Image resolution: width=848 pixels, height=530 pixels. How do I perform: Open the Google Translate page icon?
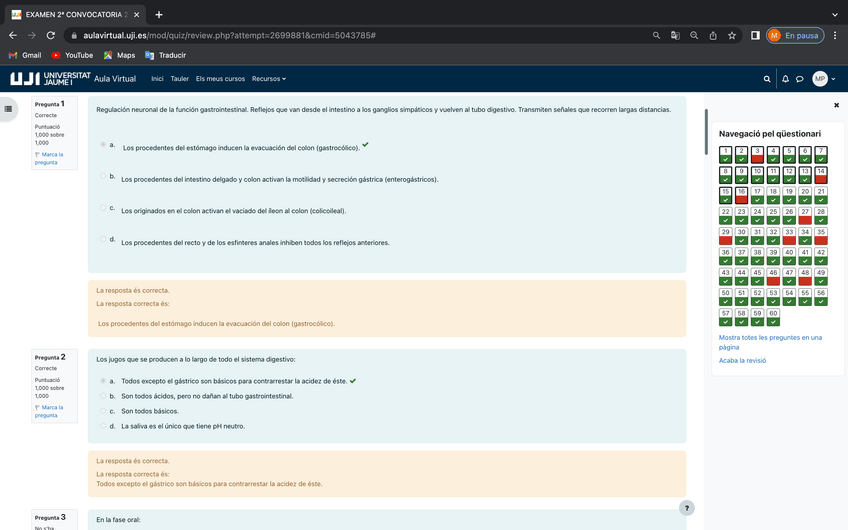[675, 35]
